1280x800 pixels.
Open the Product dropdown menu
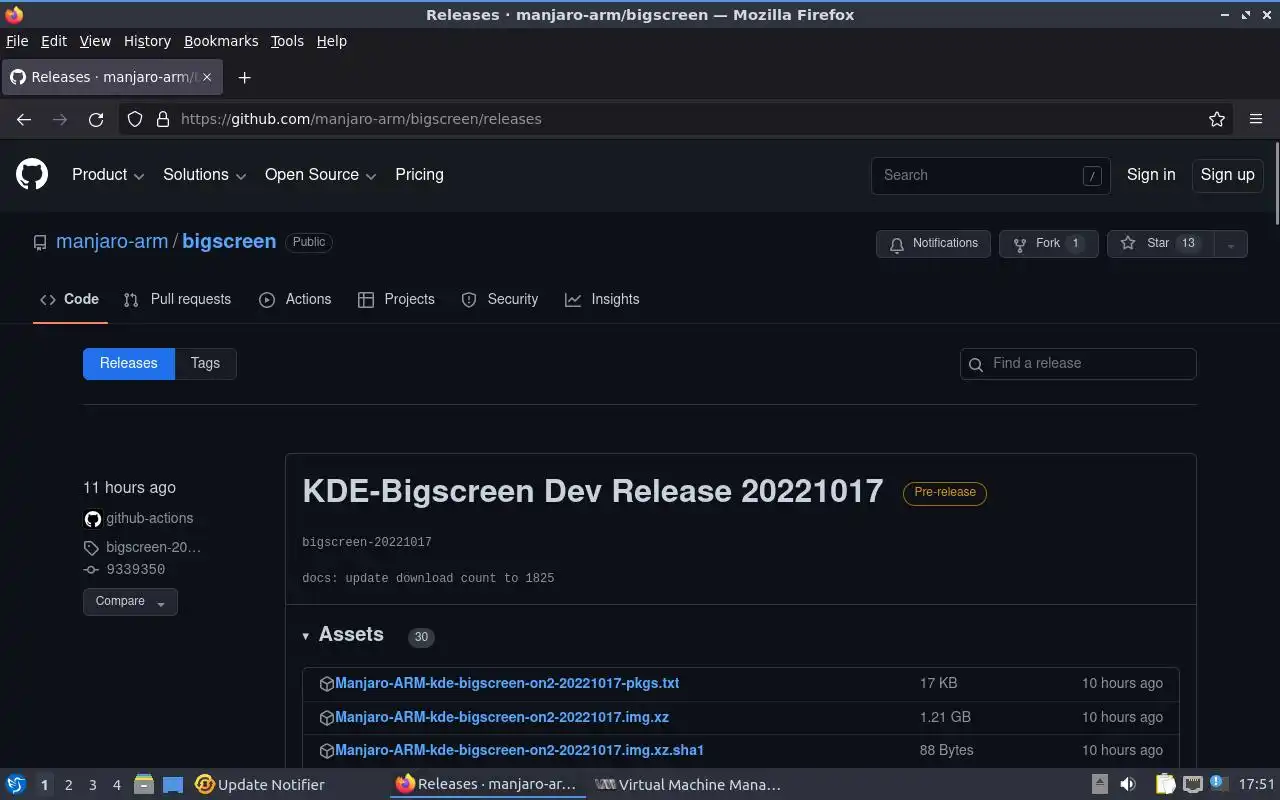108,175
